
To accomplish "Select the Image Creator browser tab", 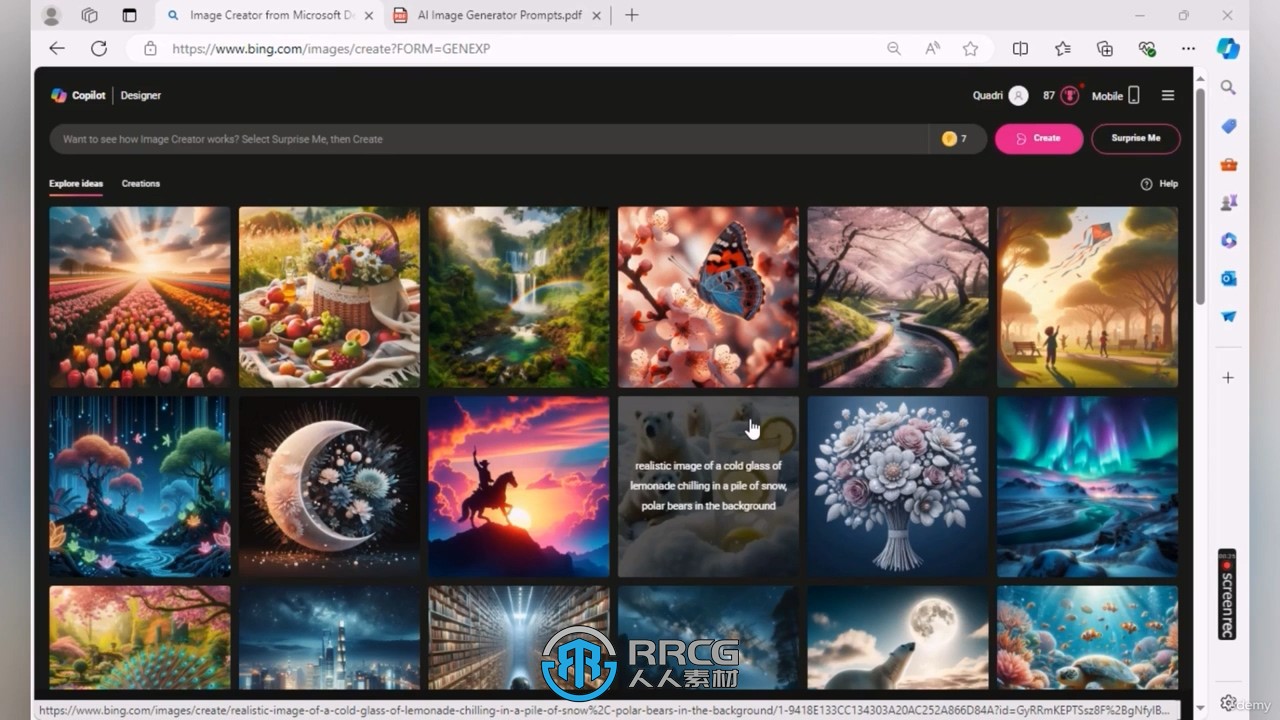I will click(x=270, y=15).
